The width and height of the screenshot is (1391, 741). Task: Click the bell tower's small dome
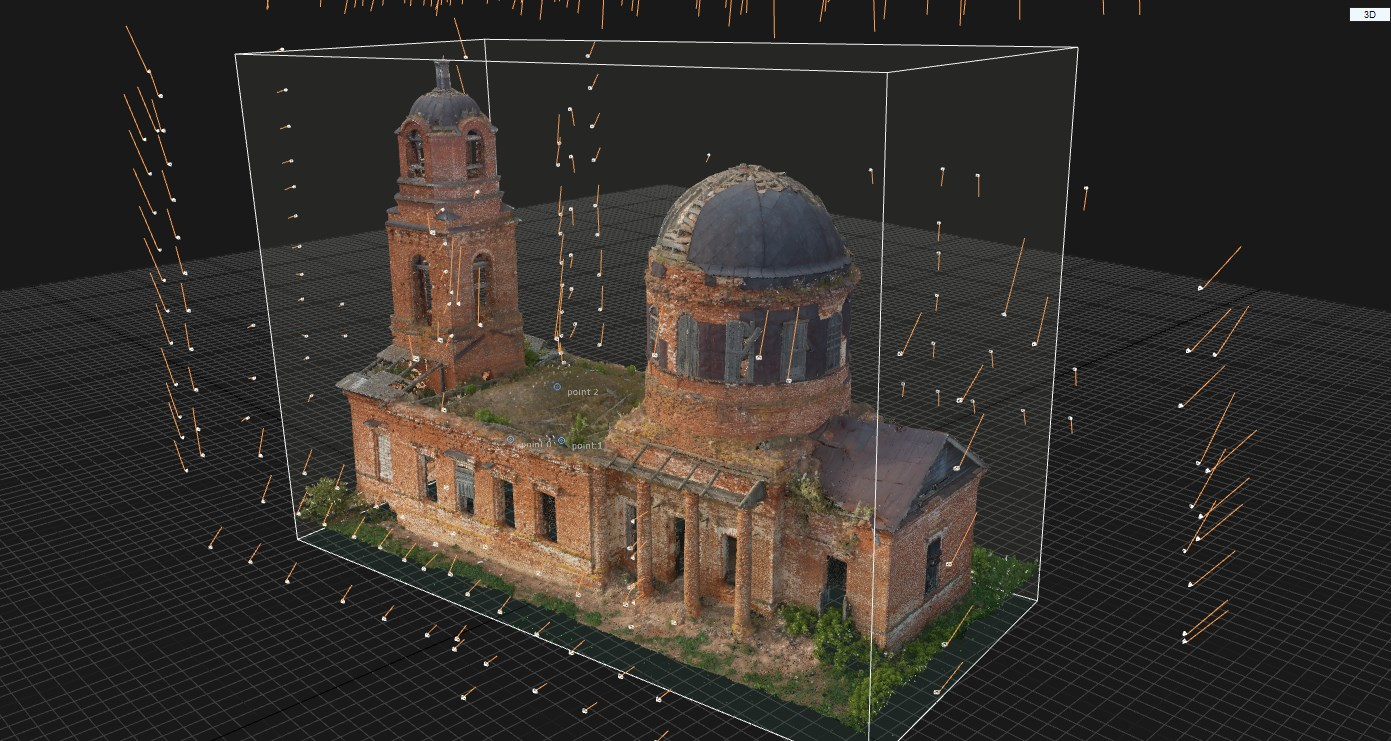tap(444, 106)
